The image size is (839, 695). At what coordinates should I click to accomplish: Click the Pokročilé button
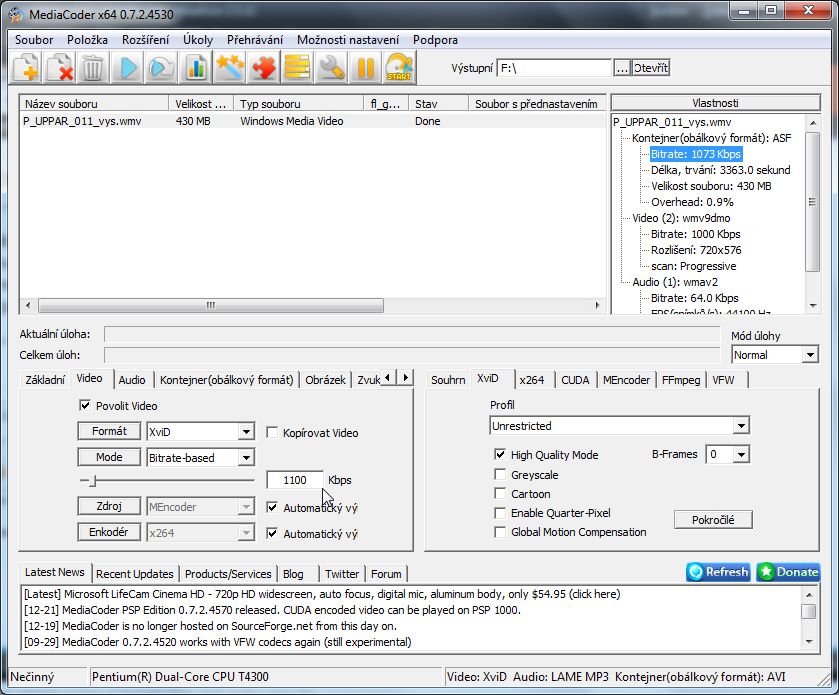click(713, 520)
